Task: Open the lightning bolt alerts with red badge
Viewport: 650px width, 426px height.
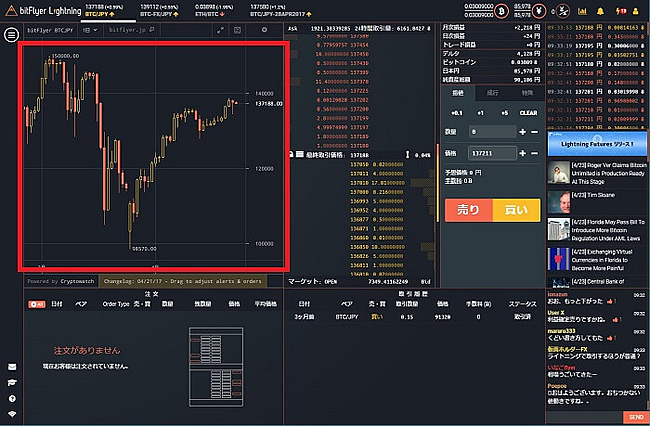Action: pyautogui.click(x=621, y=11)
